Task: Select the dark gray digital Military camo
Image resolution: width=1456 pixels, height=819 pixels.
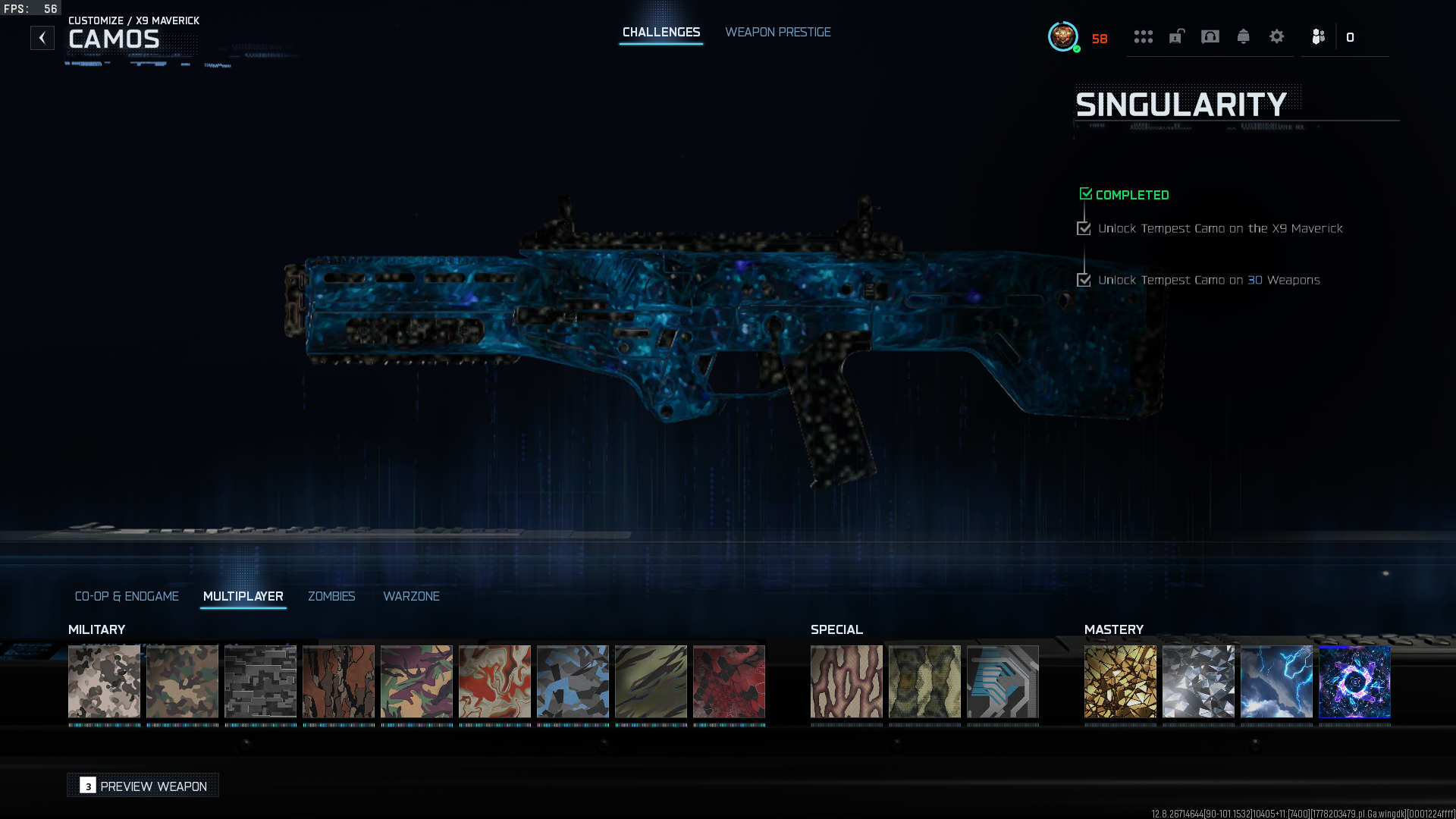Action: [261, 682]
